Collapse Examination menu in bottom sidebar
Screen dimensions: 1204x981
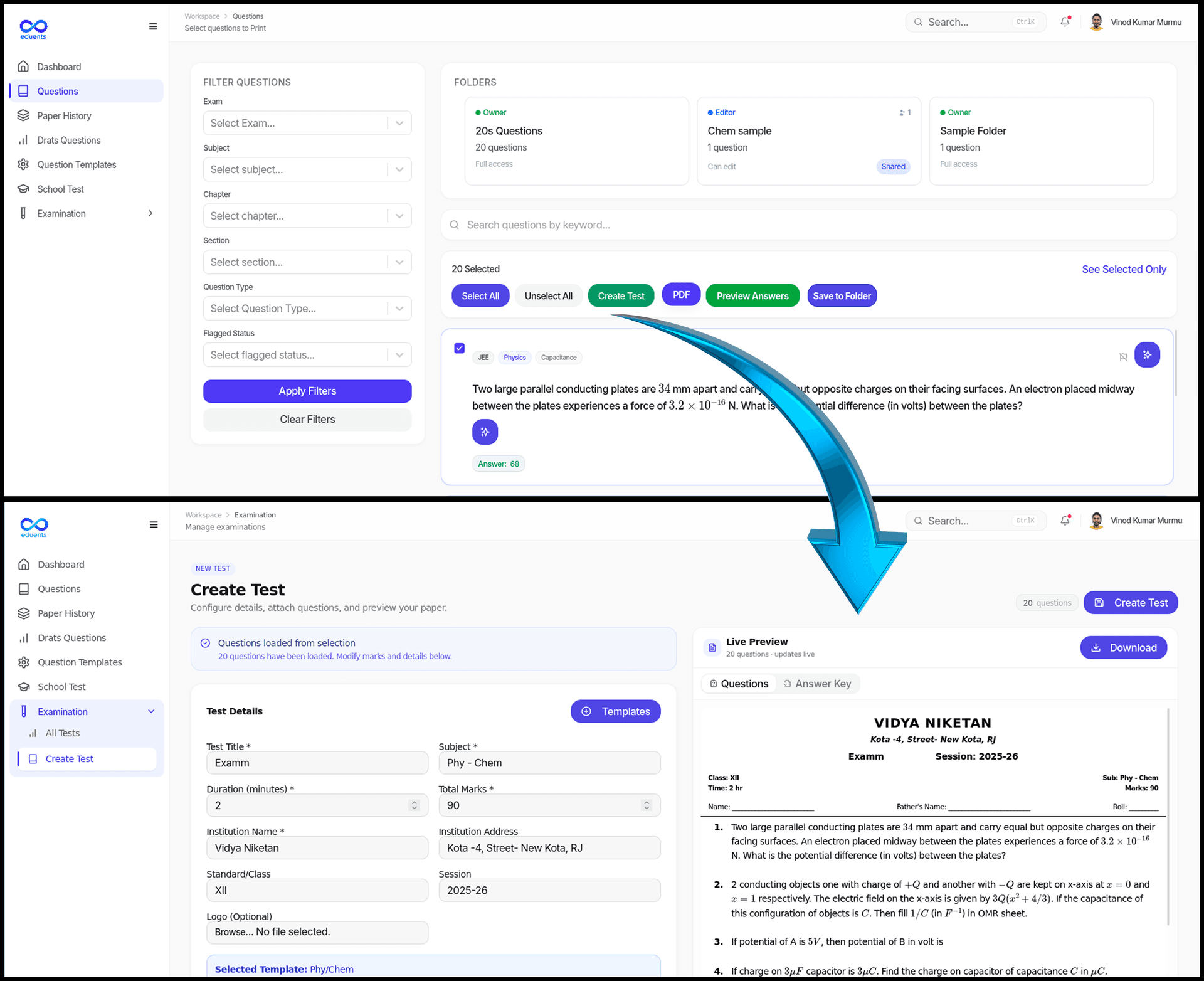151,711
